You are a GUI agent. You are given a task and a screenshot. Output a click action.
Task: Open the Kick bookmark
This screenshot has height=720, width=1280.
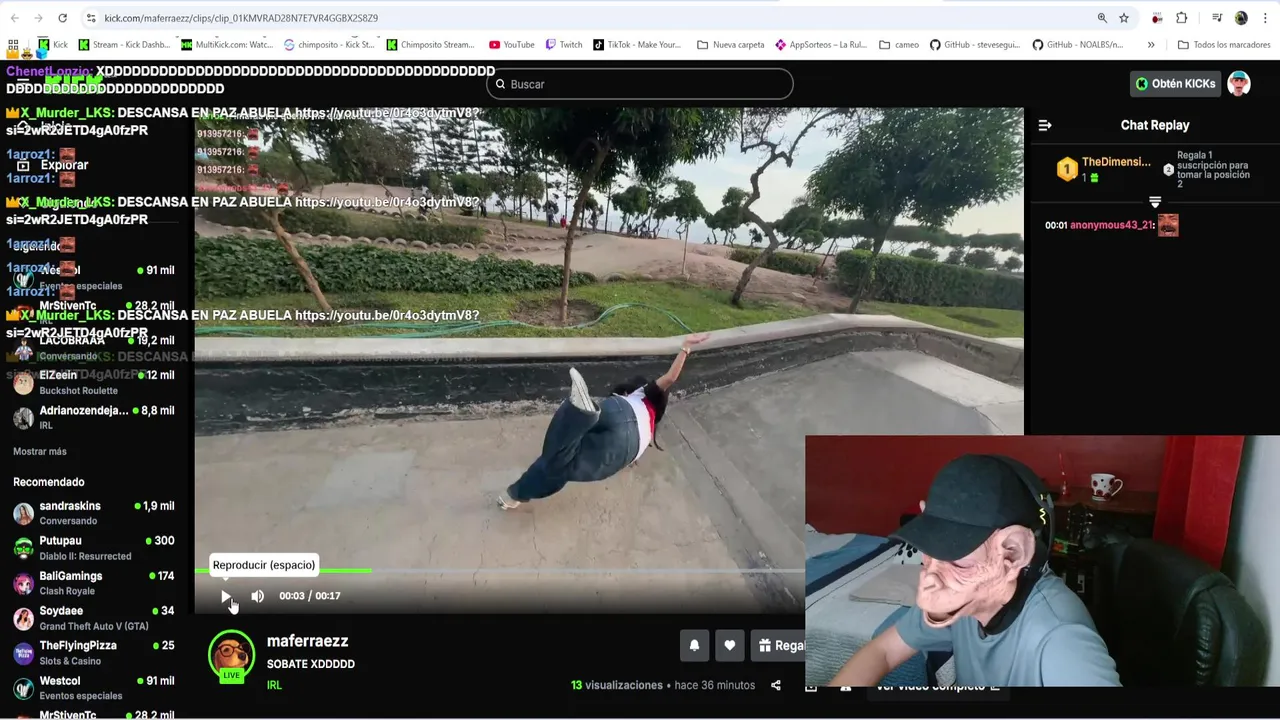53,45
